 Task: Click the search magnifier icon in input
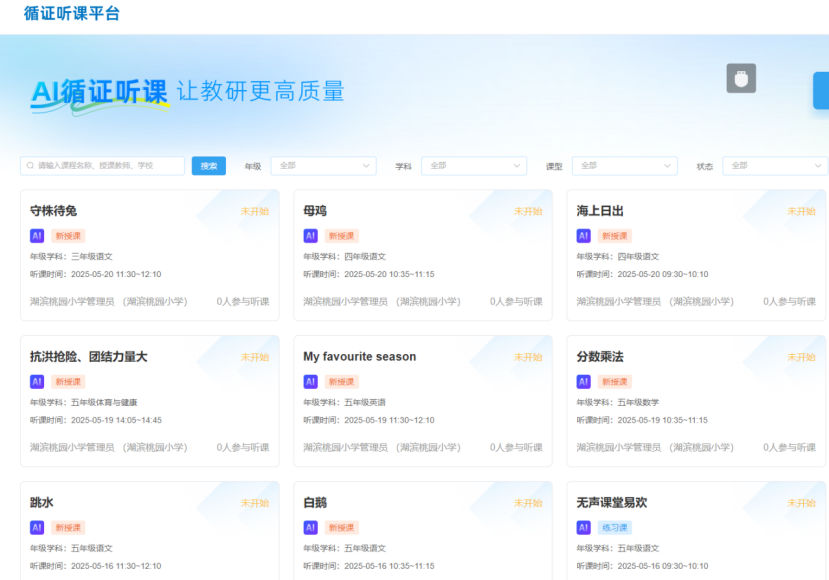click(30, 165)
